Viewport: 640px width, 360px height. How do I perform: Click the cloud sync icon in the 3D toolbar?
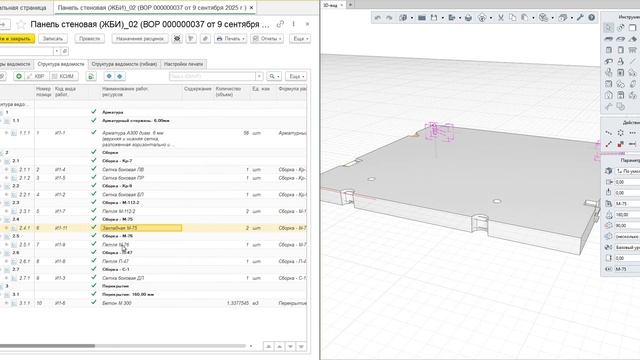point(482,18)
